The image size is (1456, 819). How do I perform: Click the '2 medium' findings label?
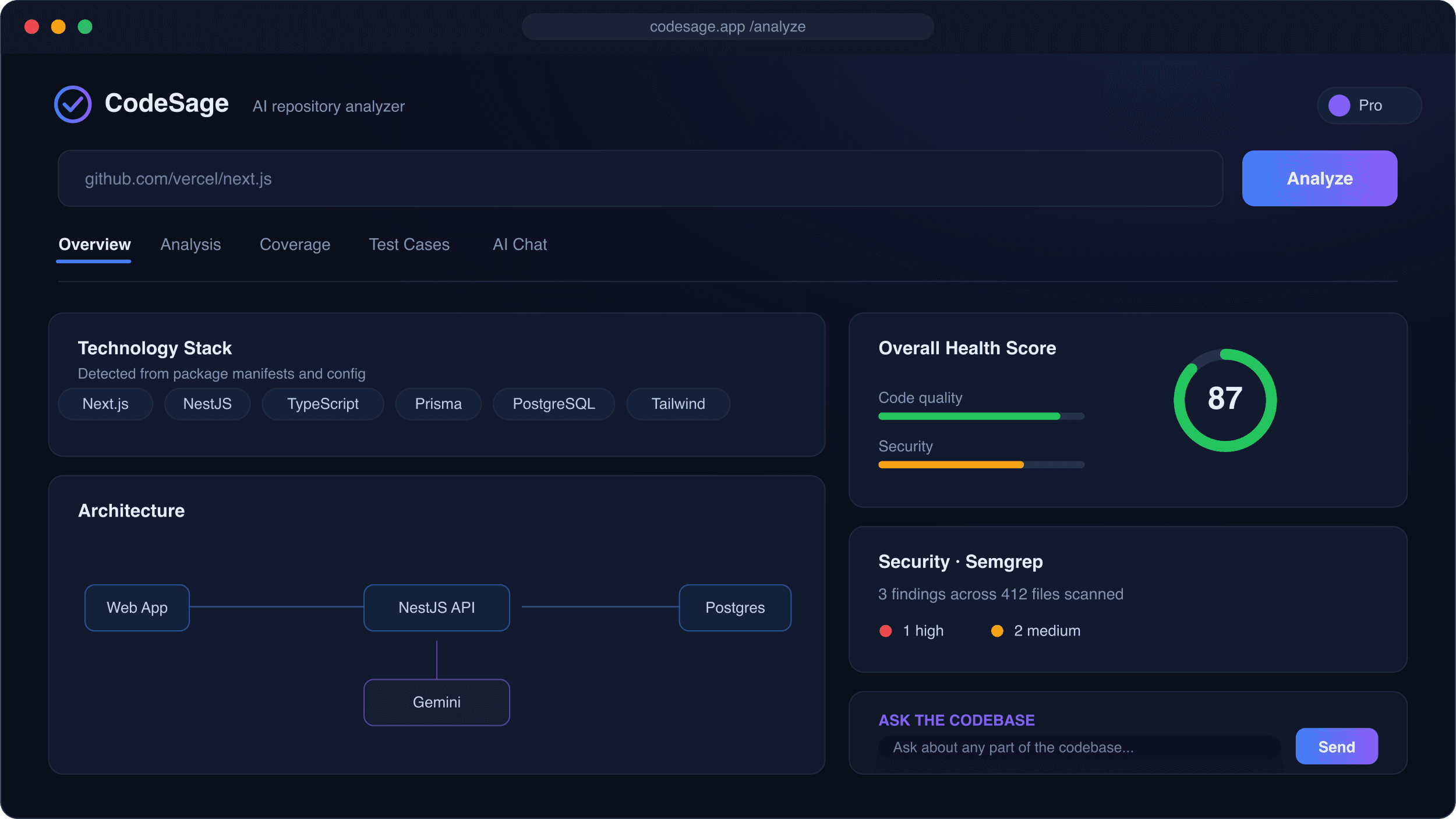[1047, 631]
